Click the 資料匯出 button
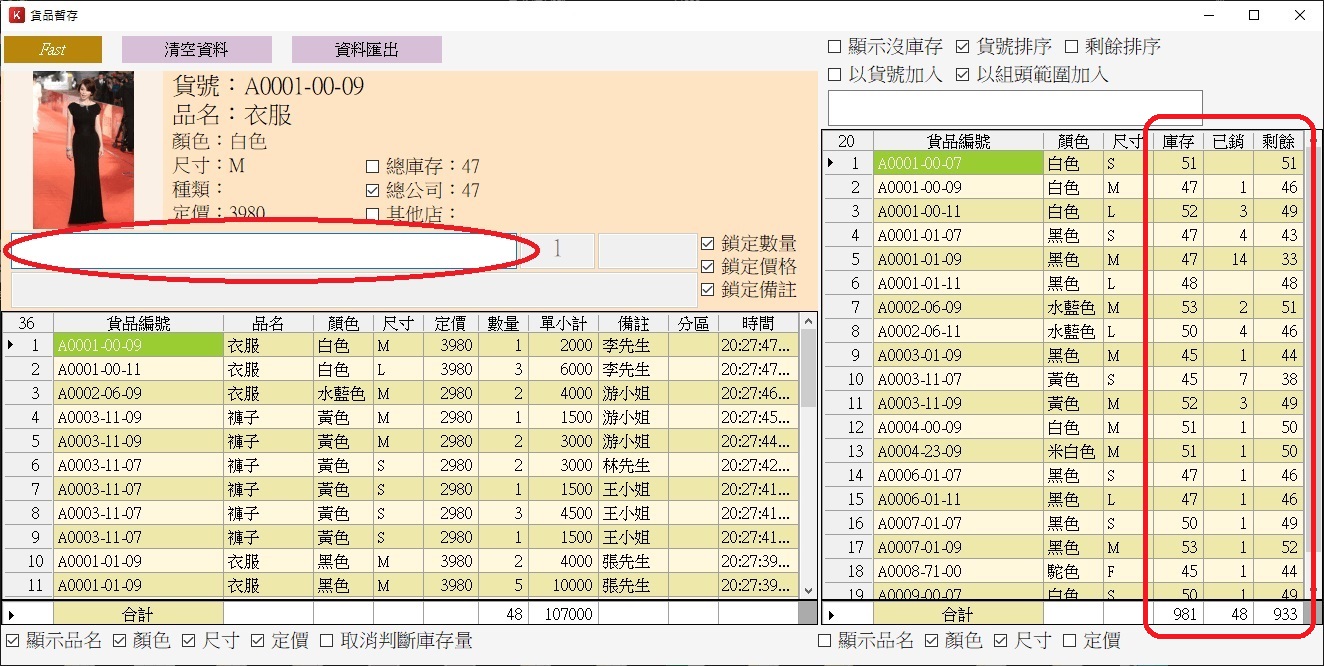 click(366, 49)
